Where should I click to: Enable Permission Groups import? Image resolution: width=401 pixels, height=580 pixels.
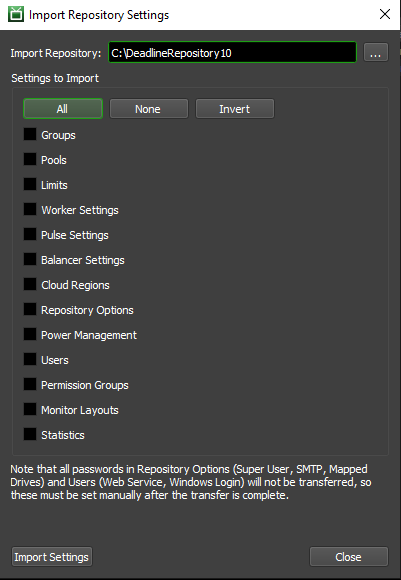tap(30, 384)
